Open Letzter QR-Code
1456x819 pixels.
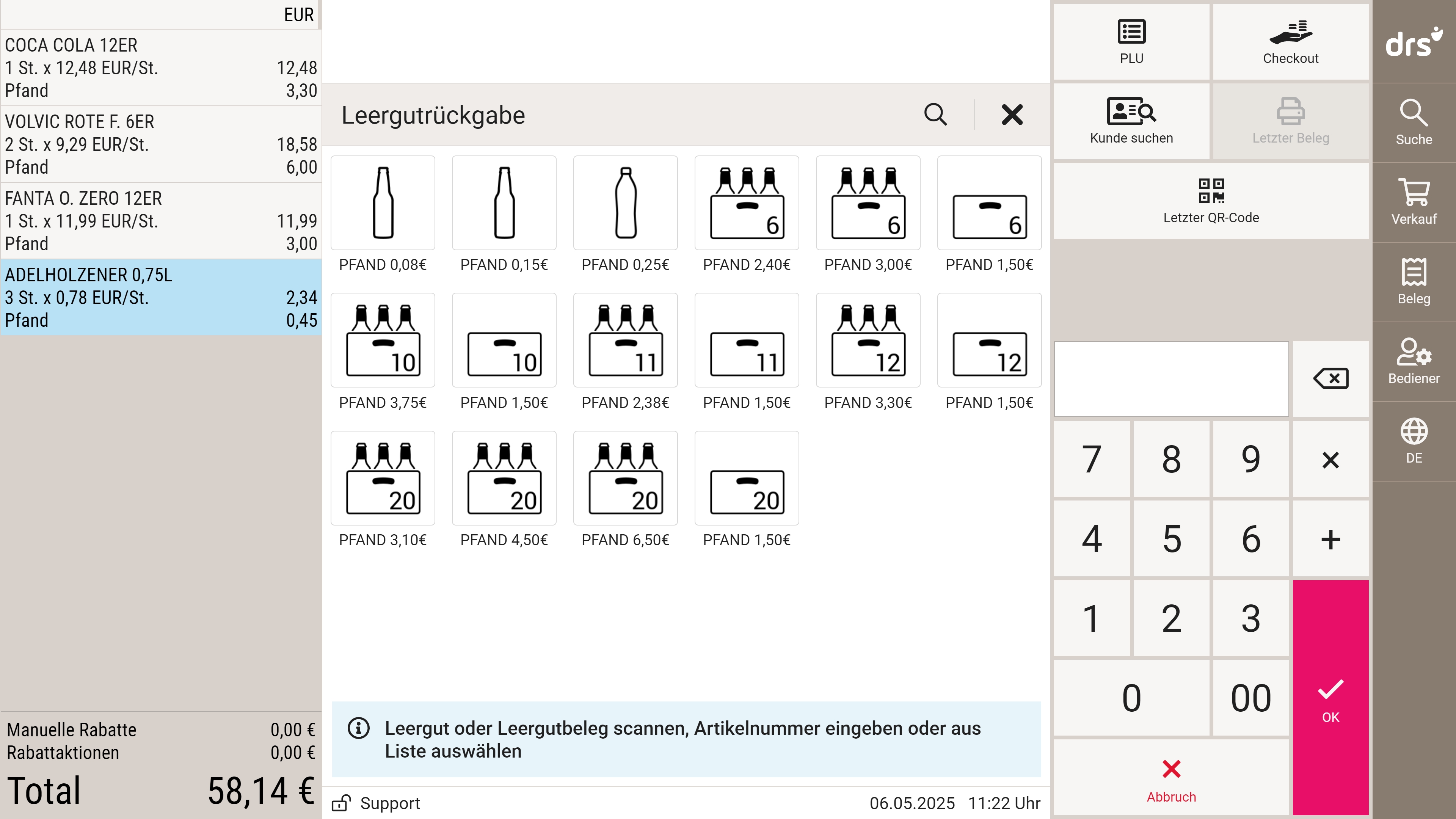(x=1211, y=201)
